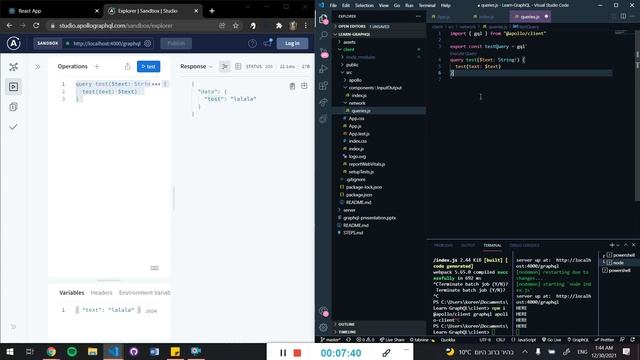This screenshot has height=360, width=640.
Task: Open the Apollo logo home icon
Action: pos(13,43)
